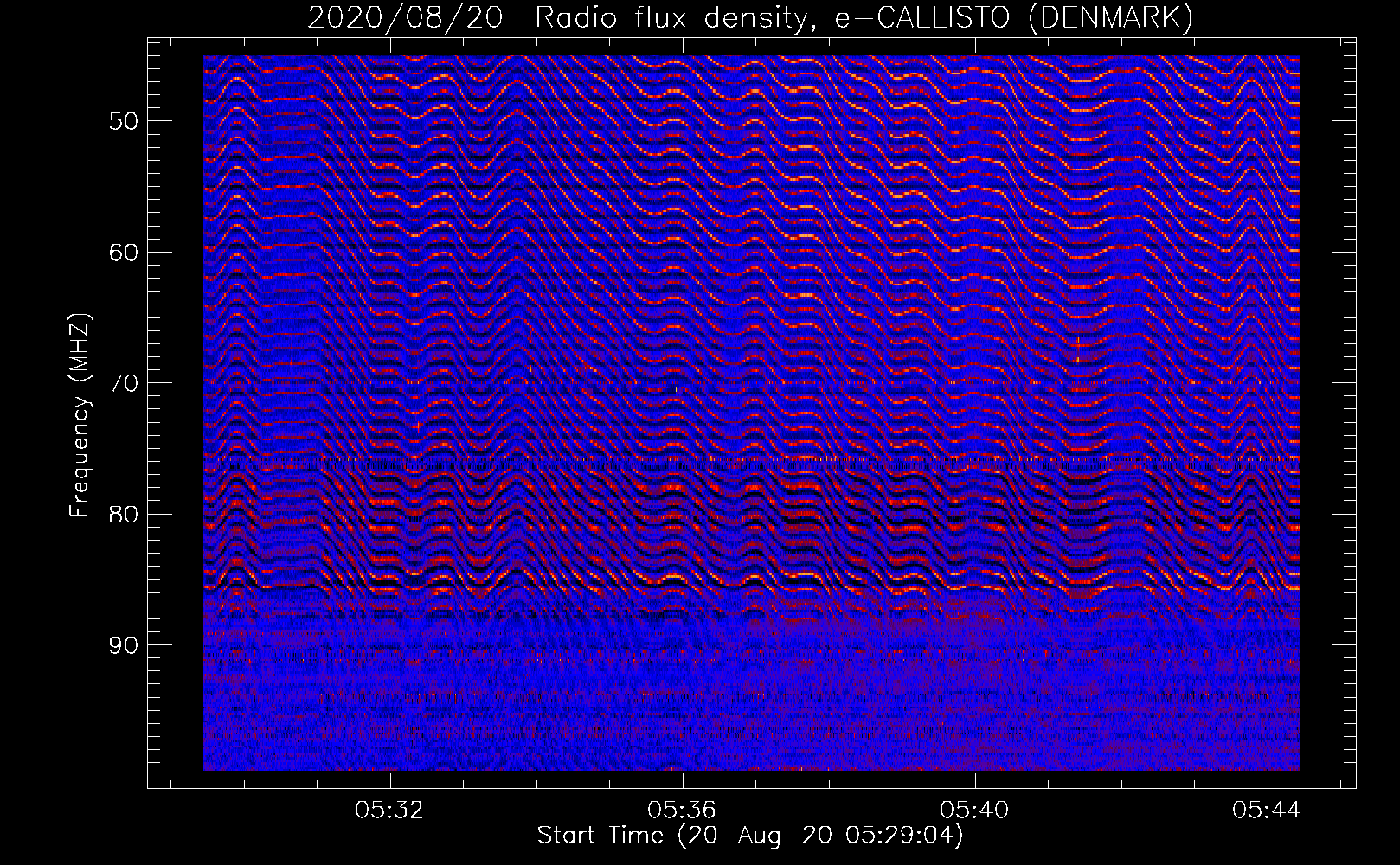This screenshot has width=1400, height=865.
Task: Click the 05:36 time tick label
Action: [x=682, y=810]
